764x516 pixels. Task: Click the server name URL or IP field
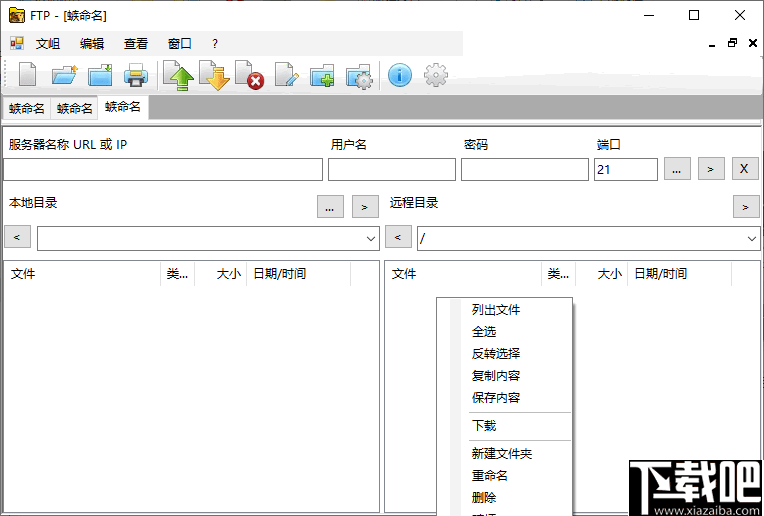163,170
